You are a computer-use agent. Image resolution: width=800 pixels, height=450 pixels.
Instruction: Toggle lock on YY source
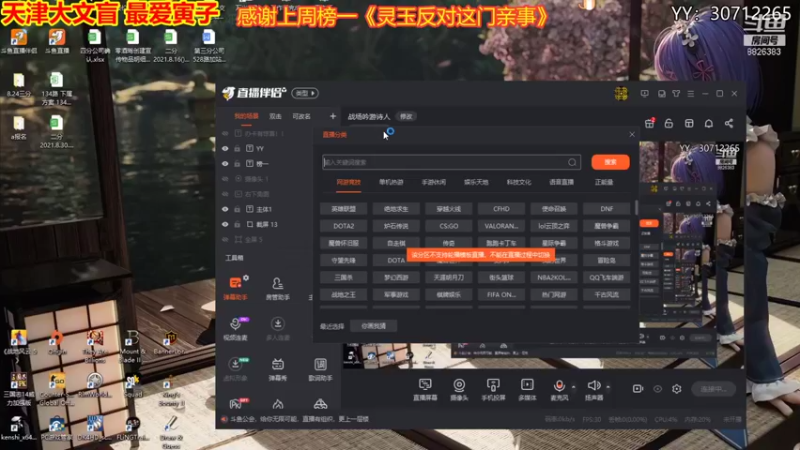coord(237,148)
